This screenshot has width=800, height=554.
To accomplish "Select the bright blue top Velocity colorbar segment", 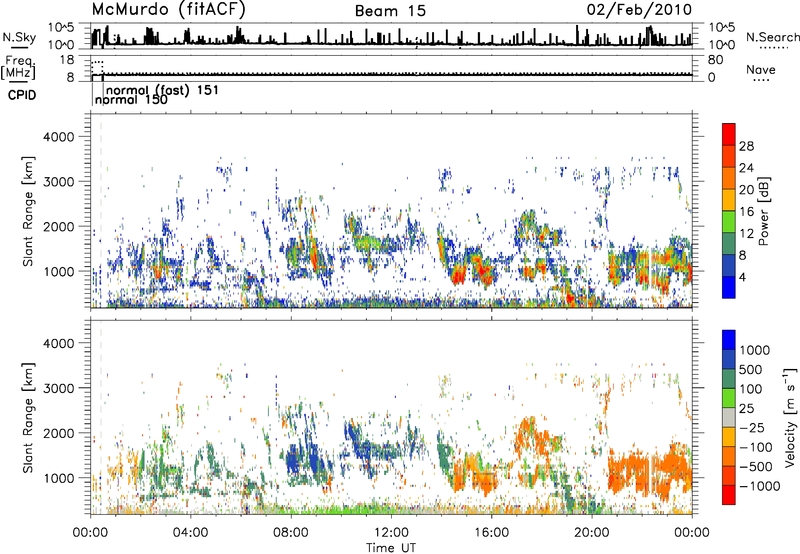I will pos(729,340).
